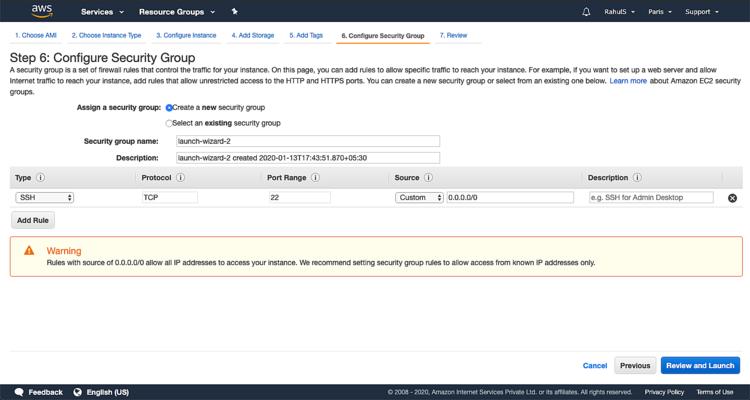Click the AWS logo icon
This screenshot has width=750, height=400.
tap(41, 11)
